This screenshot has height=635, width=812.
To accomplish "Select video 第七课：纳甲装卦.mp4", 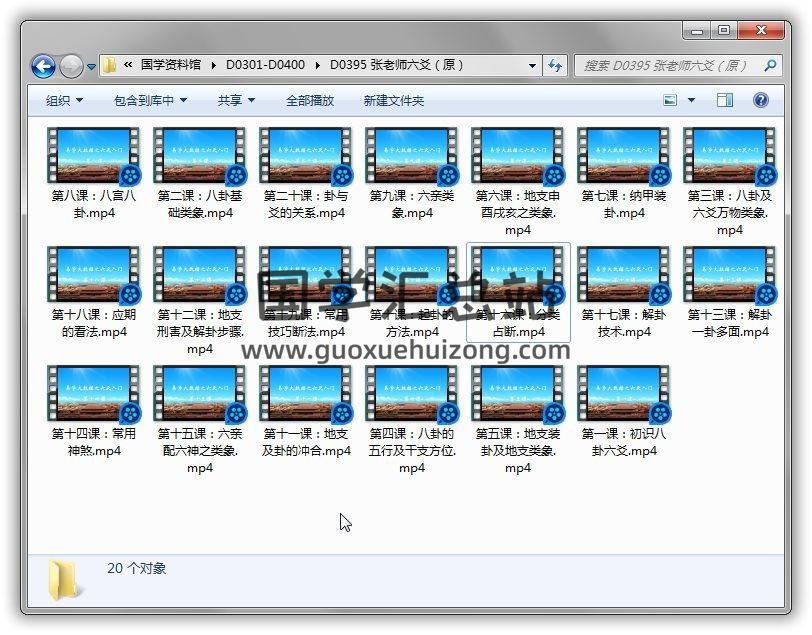I will pyautogui.click(x=624, y=175).
